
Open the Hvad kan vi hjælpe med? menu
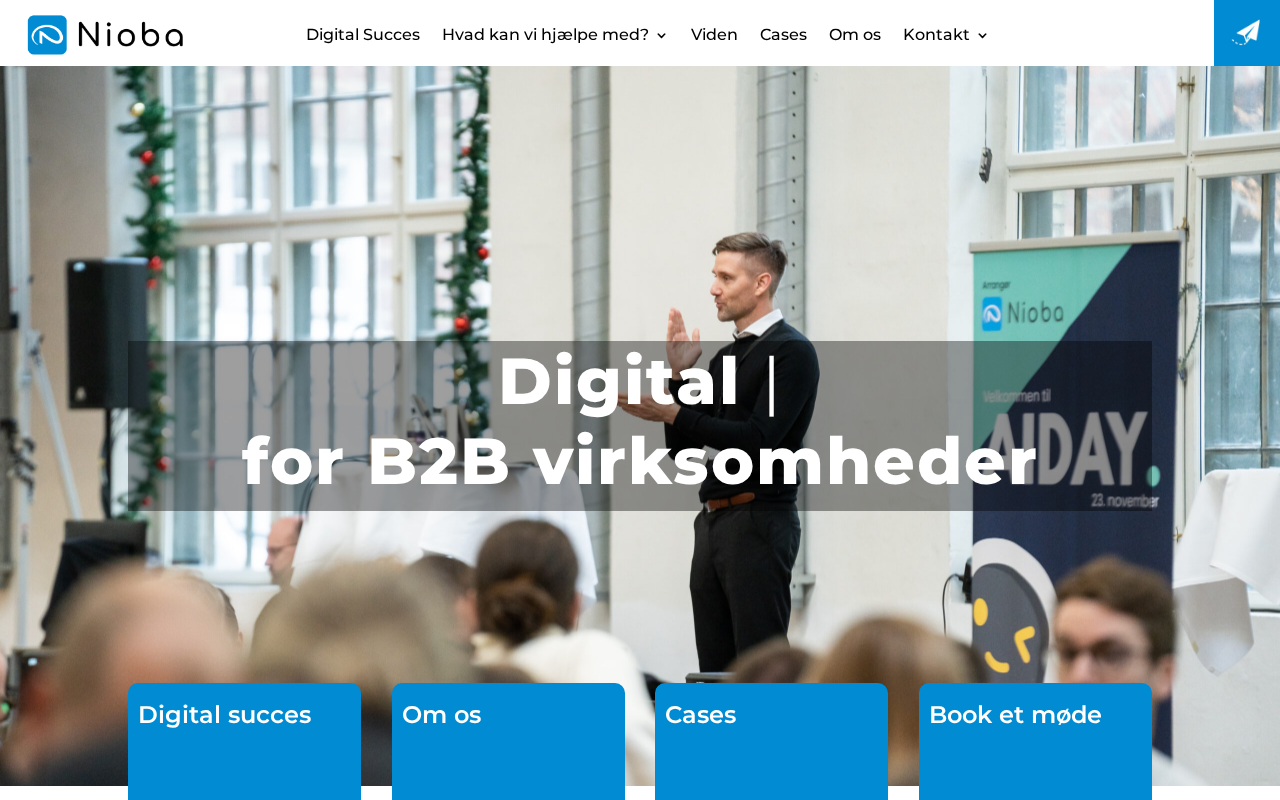[546, 35]
